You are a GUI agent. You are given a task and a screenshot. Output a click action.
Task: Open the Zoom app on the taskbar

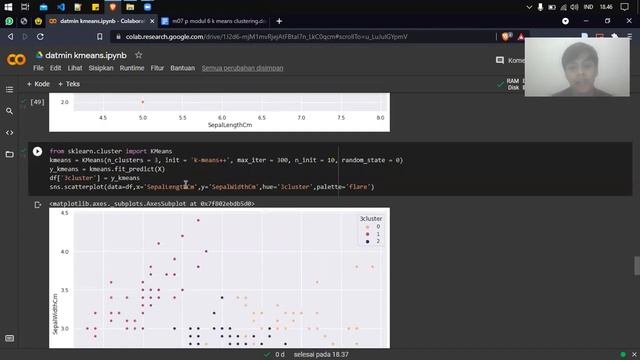click(147, 7)
